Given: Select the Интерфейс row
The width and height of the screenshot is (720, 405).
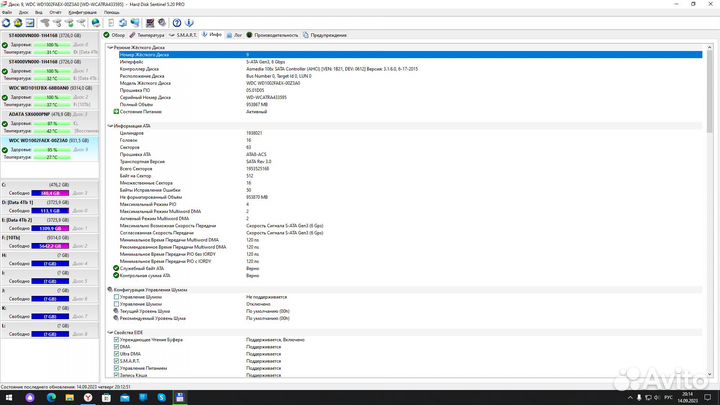Looking at the screenshot, I should (x=410, y=62).
